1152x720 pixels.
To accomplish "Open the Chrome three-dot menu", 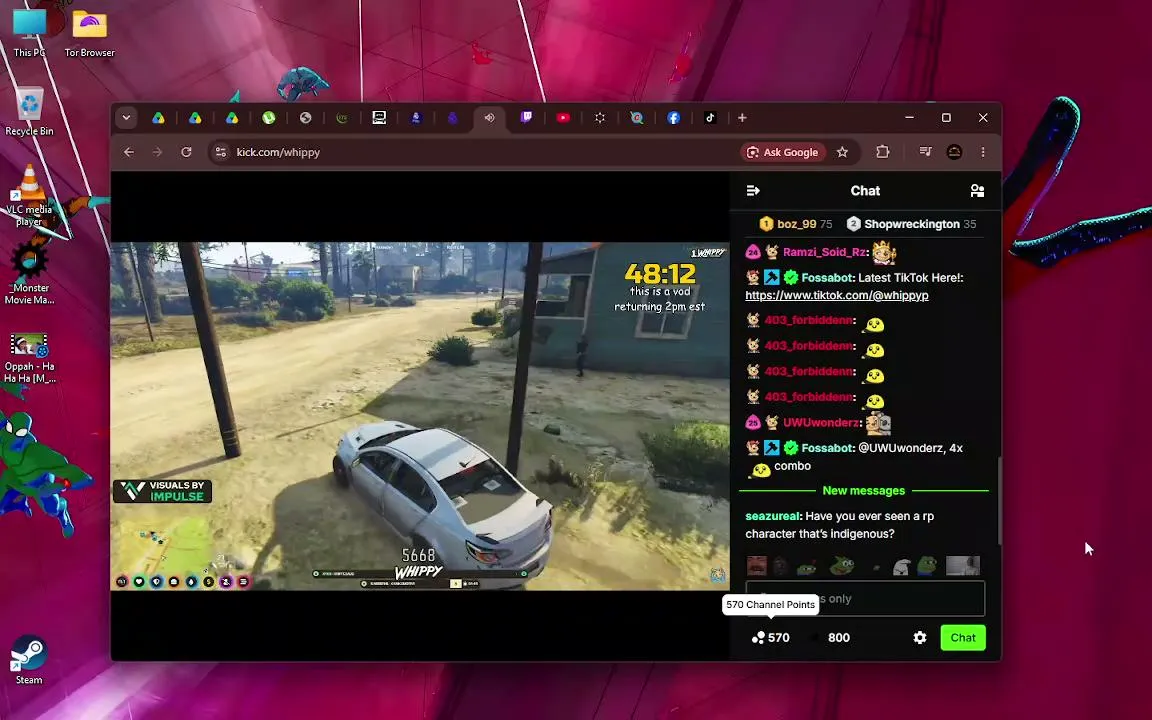I will pos(983,152).
